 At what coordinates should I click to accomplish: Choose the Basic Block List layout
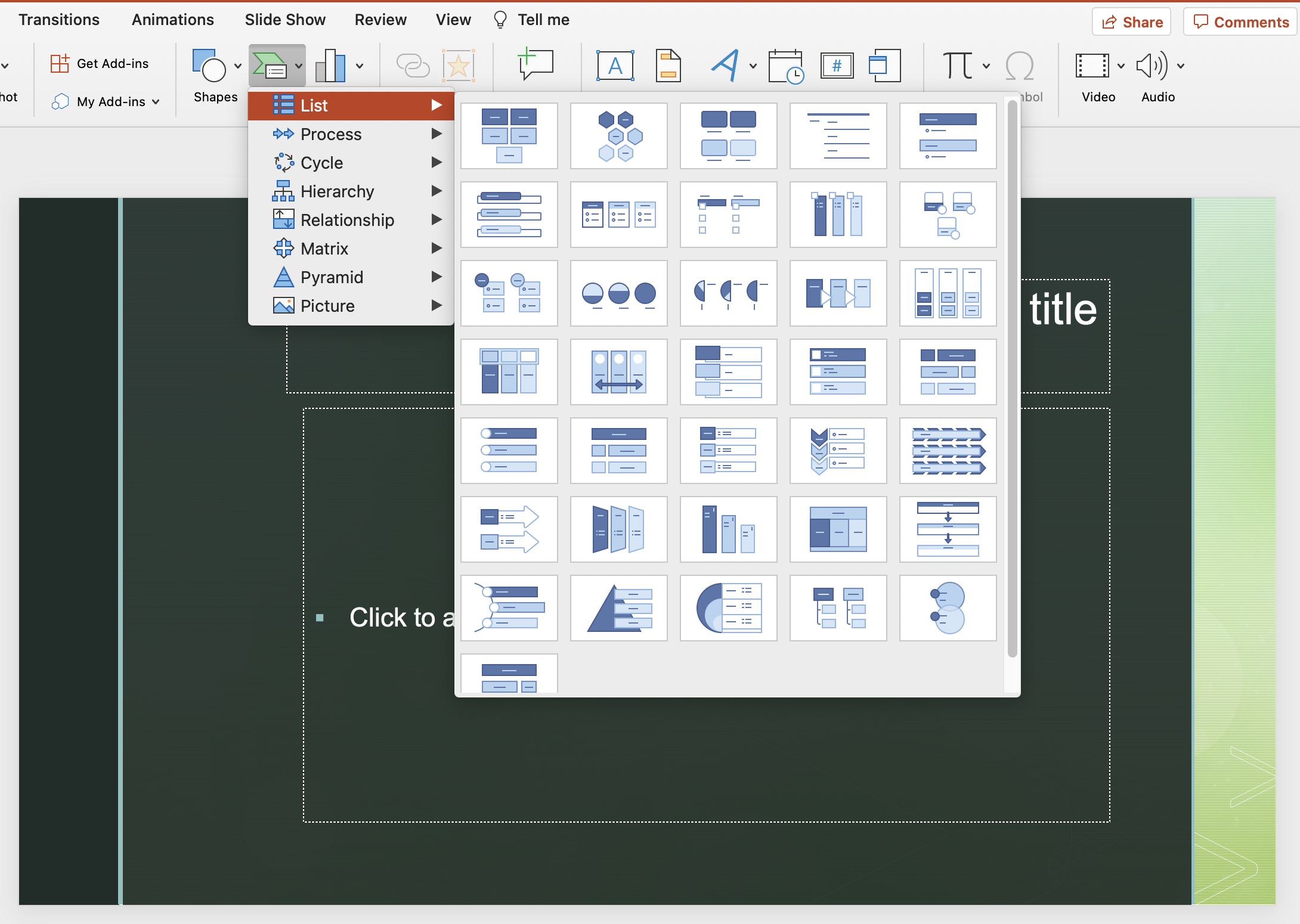tap(509, 136)
